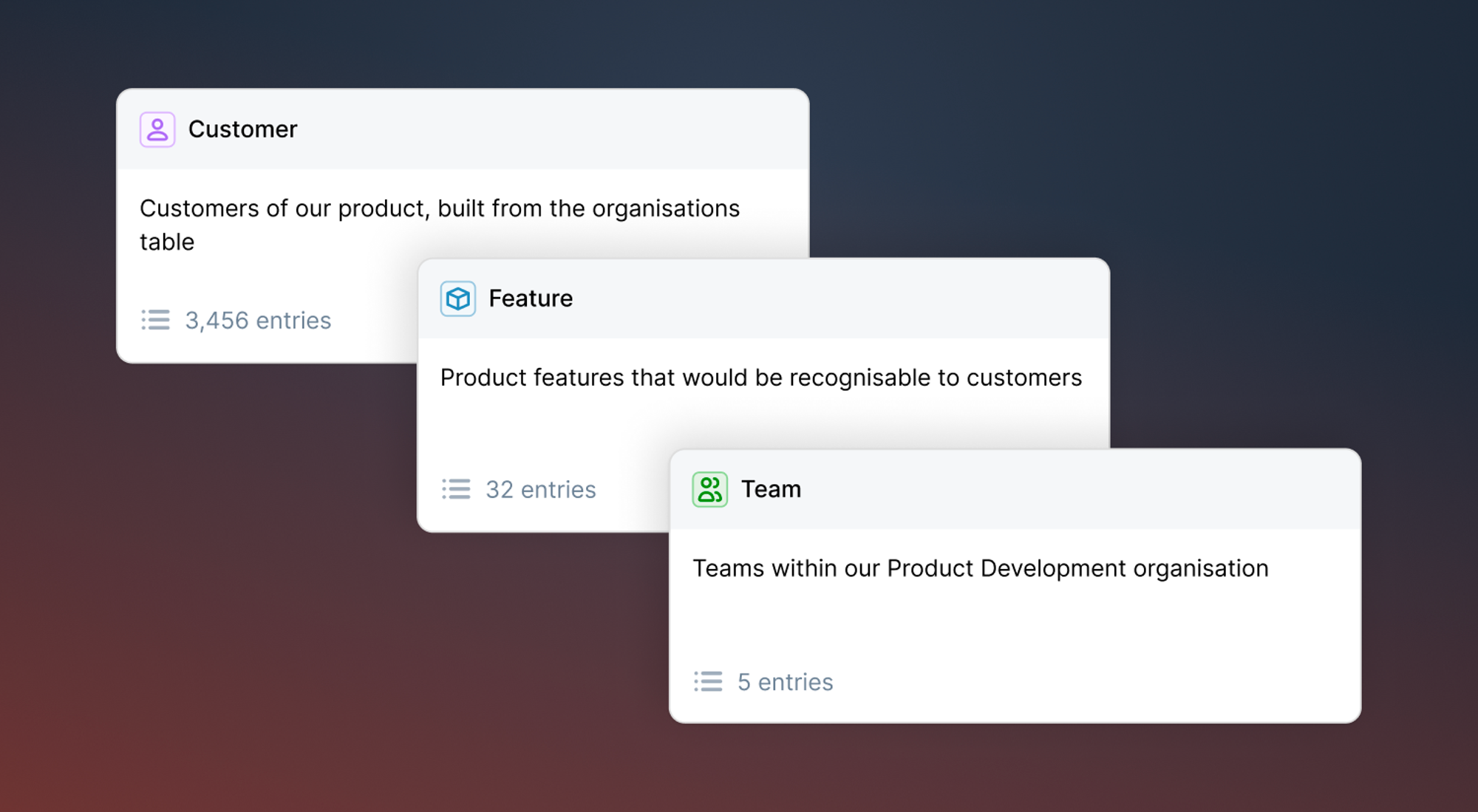Click the blue Feature cube icon

(x=458, y=298)
